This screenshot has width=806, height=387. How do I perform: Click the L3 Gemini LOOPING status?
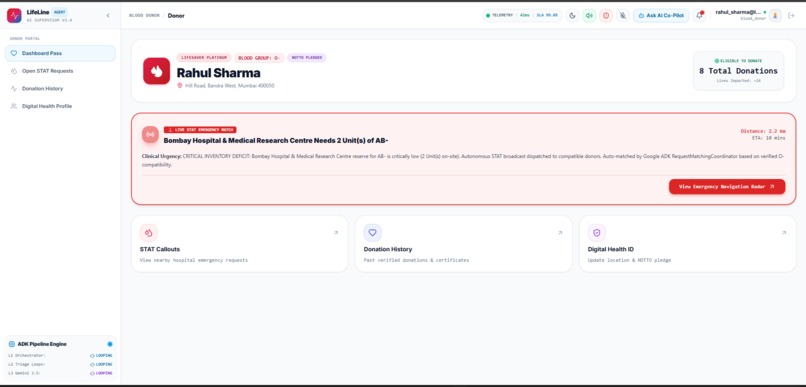coord(101,373)
